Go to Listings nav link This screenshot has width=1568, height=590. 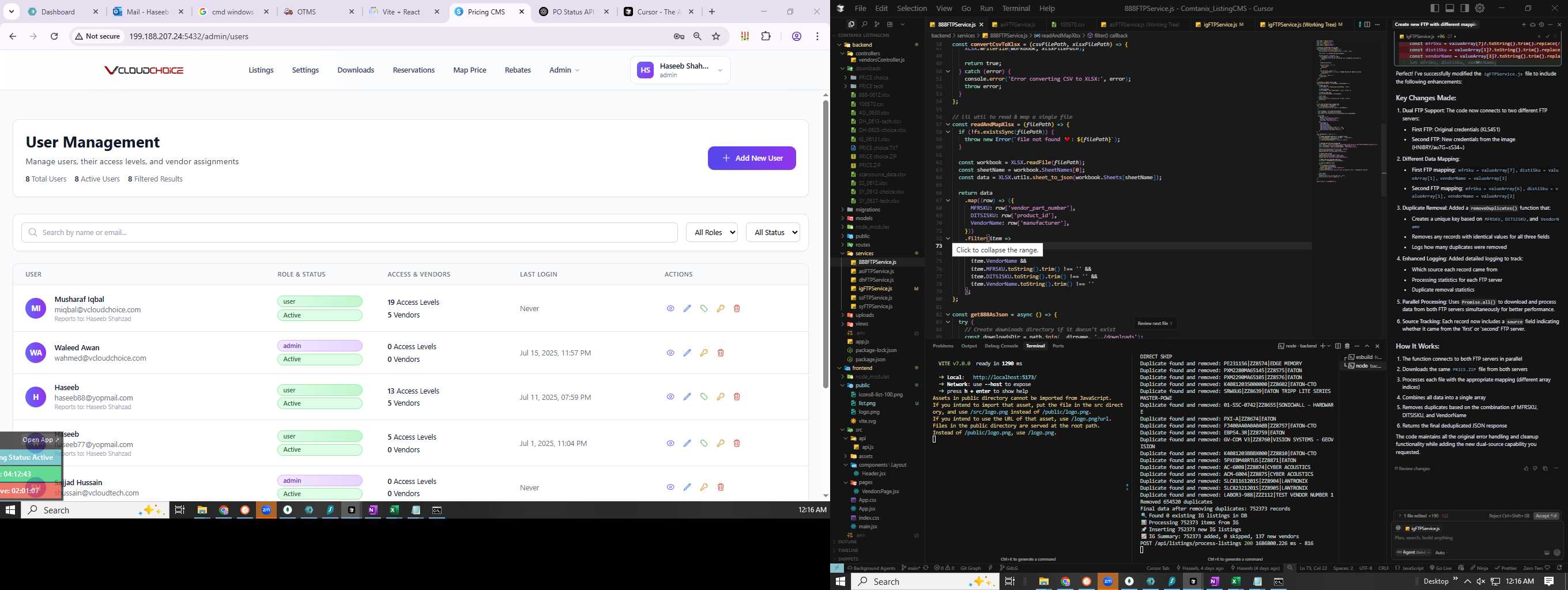pyautogui.click(x=261, y=70)
